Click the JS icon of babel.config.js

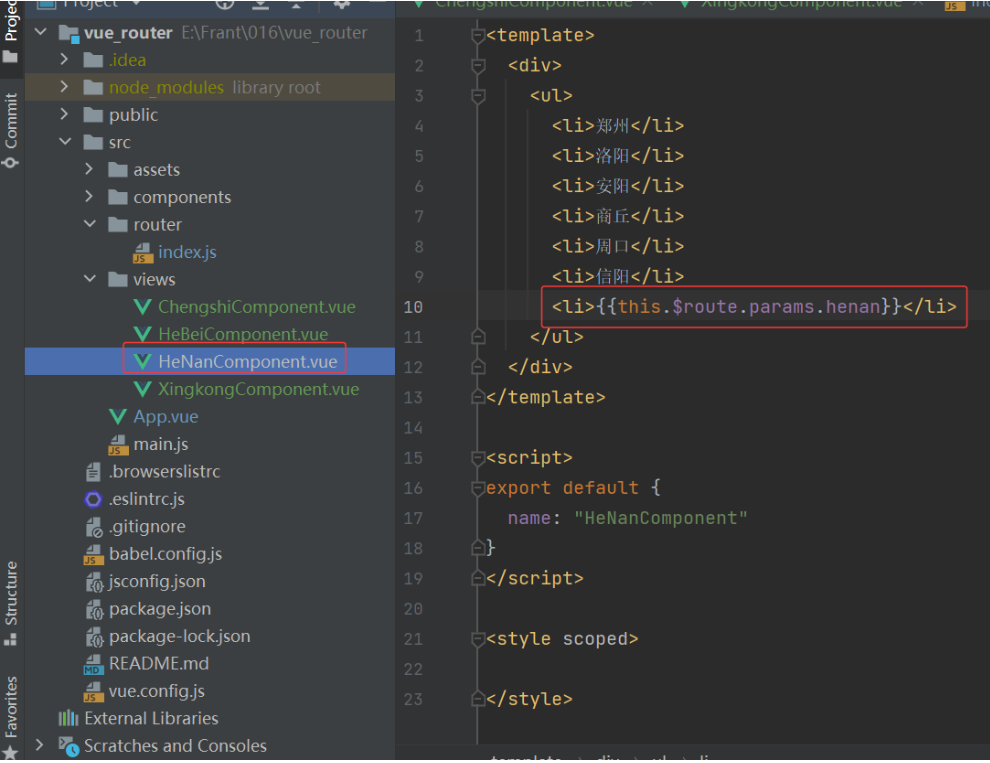pos(93,555)
